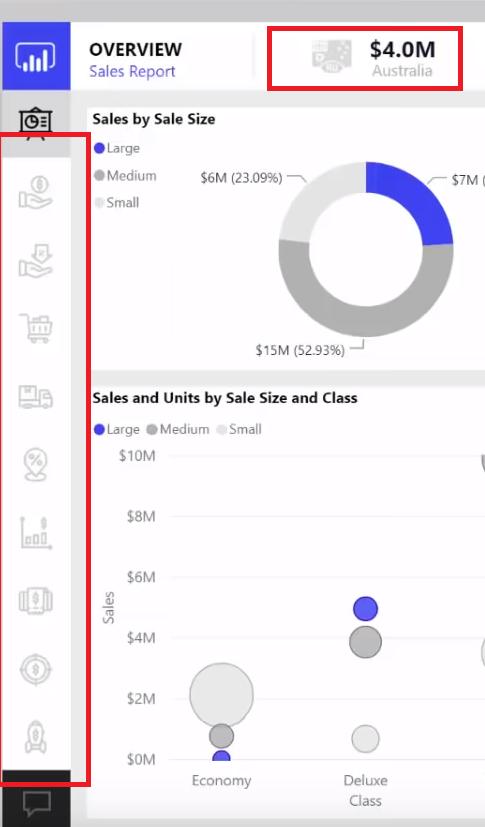This screenshot has width=485, height=827.
Task: Click the blue Economy bubble at axis
Action: (x=221, y=756)
